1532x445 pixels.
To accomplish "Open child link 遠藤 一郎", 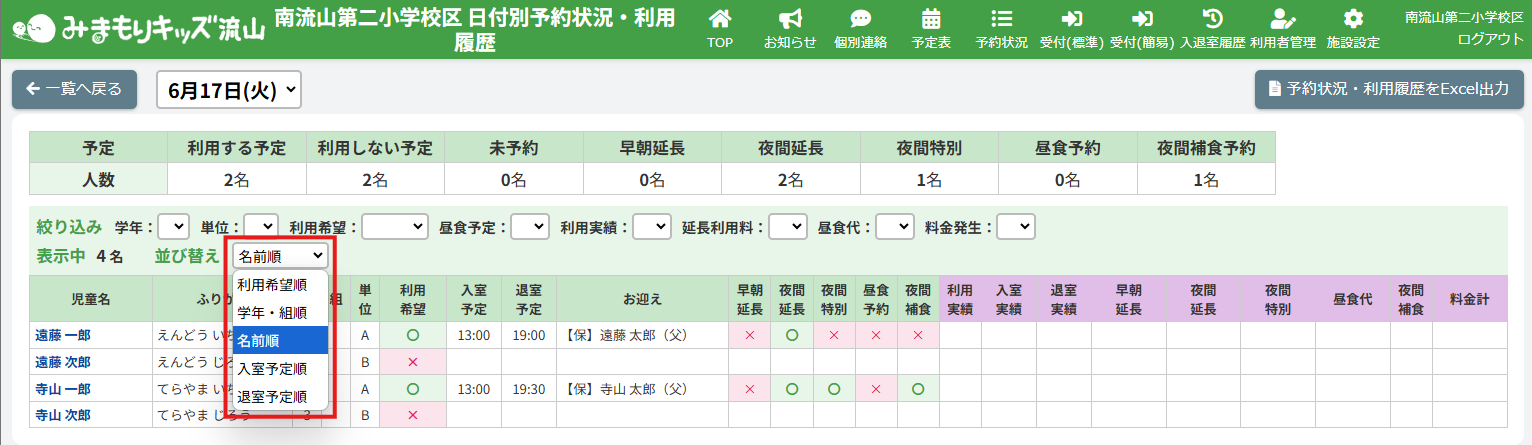I will [x=63, y=335].
